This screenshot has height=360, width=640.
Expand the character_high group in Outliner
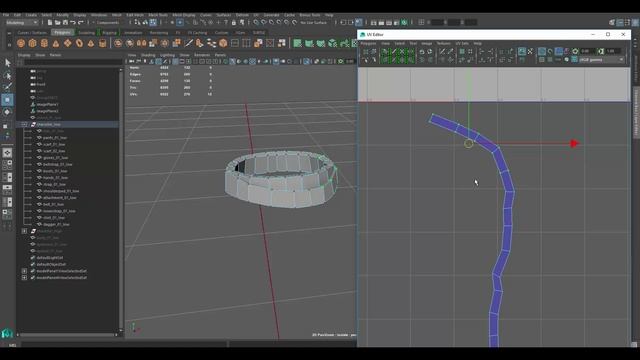tap(24, 231)
